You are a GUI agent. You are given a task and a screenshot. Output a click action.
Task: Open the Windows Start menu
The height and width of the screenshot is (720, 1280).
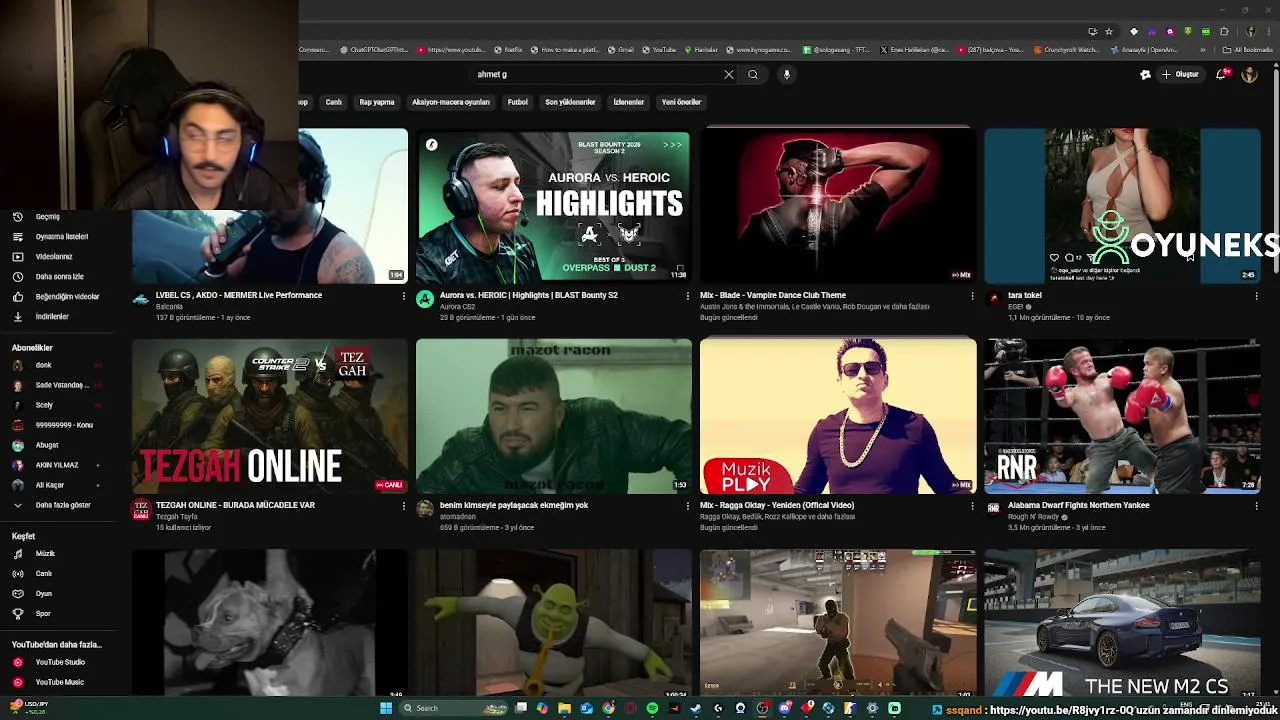coord(386,708)
